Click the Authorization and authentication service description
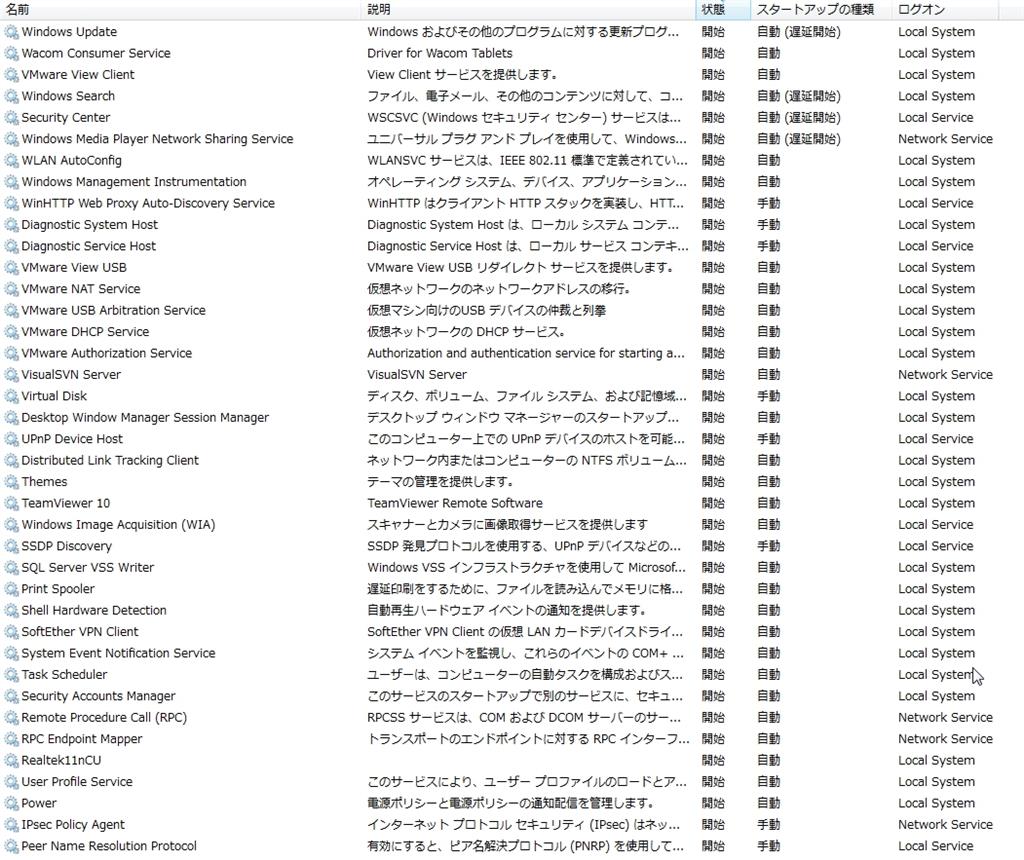1024x860 pixels. pos(526,353)
